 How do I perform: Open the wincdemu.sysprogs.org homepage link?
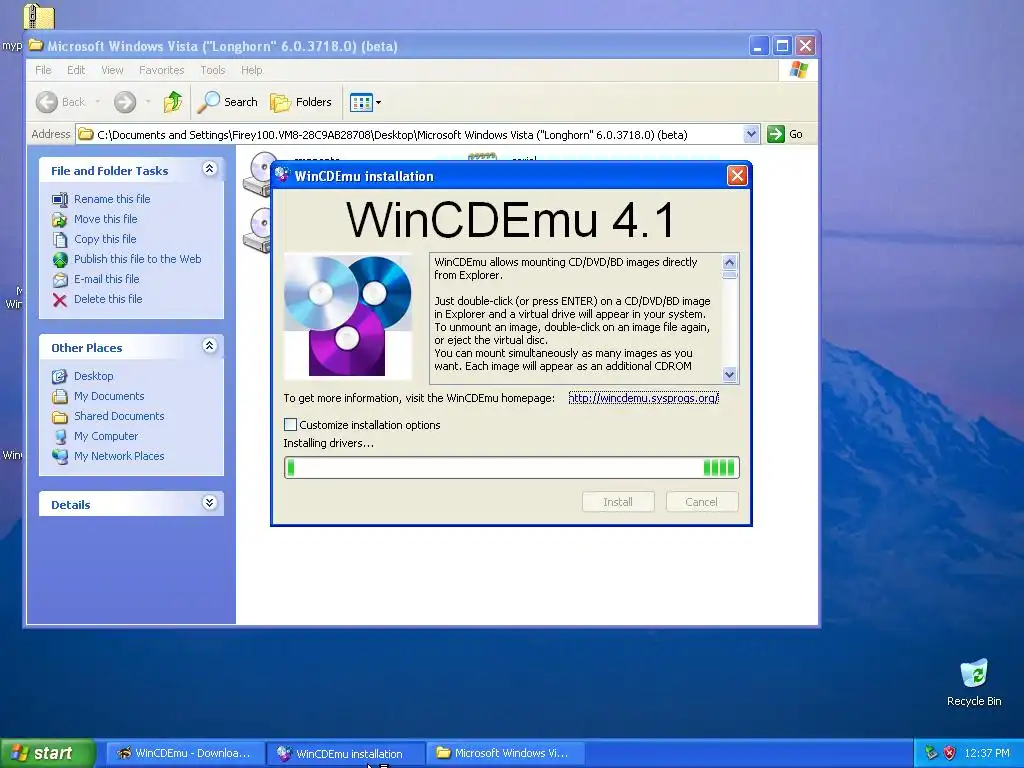[x=643, y=398]
